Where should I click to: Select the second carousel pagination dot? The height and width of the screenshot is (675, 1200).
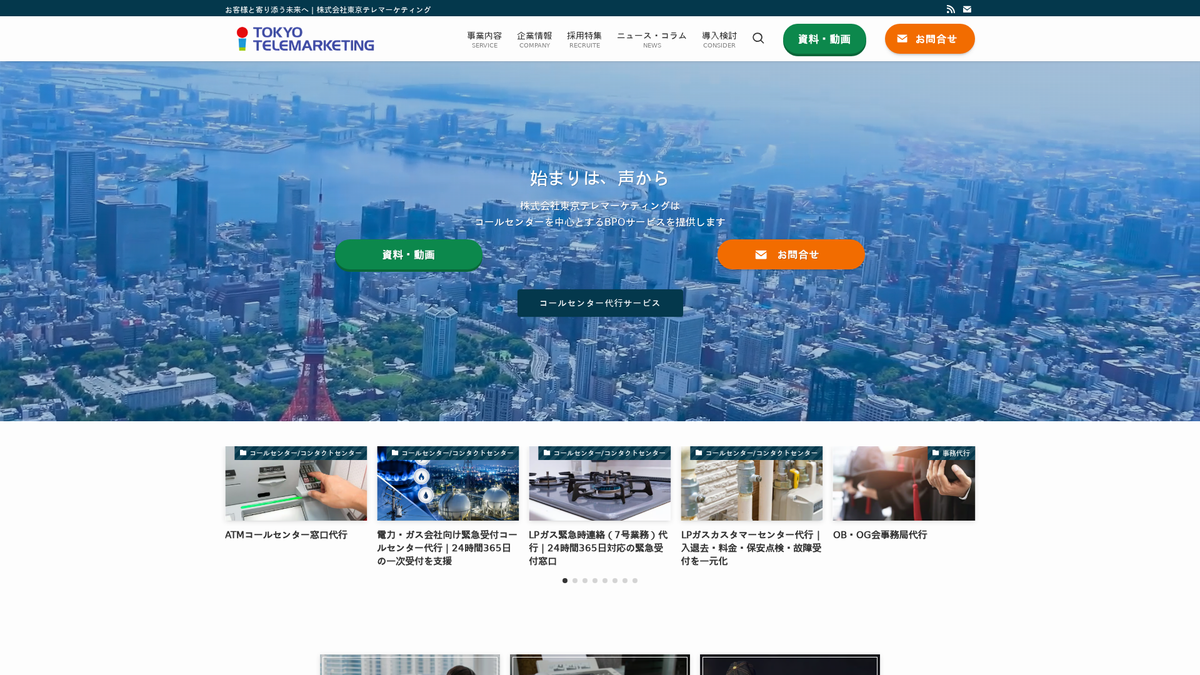coord(575,580)
